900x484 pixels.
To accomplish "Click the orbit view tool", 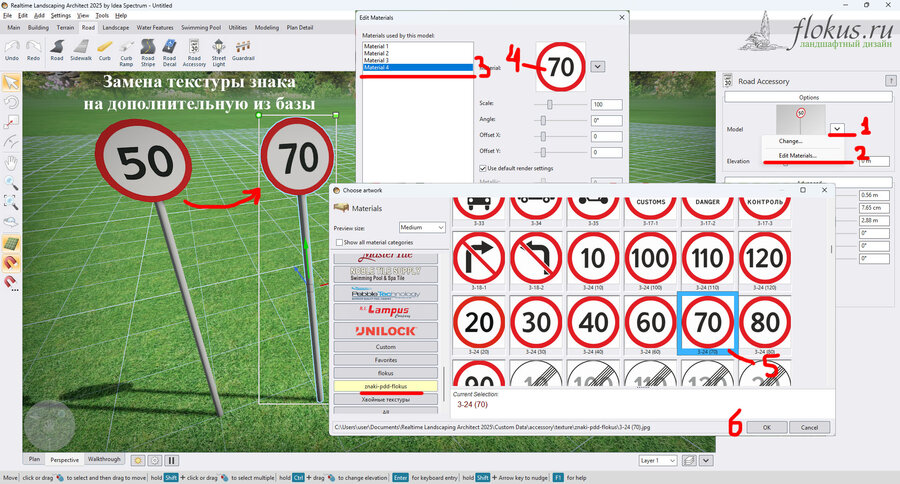I will tap(11, 222).
